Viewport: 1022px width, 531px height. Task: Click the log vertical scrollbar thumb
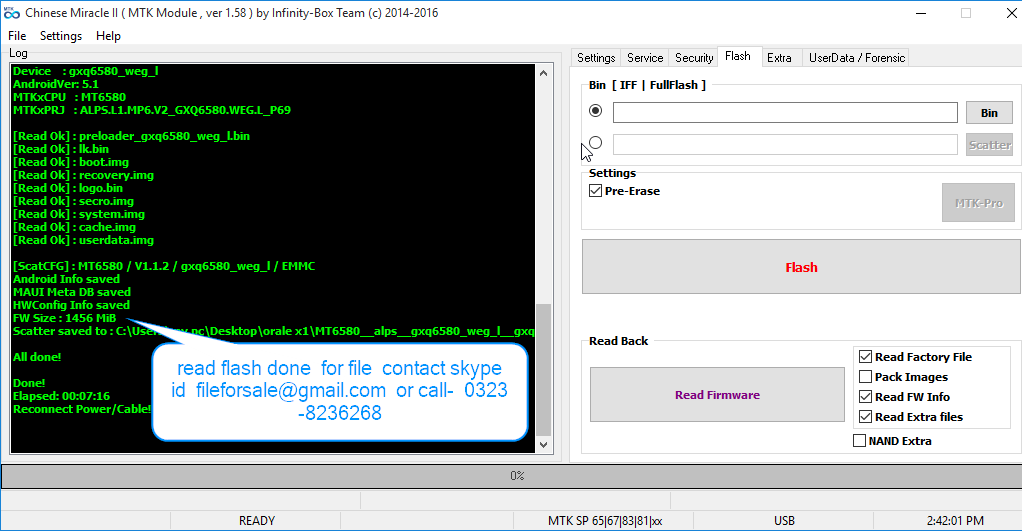544,369
